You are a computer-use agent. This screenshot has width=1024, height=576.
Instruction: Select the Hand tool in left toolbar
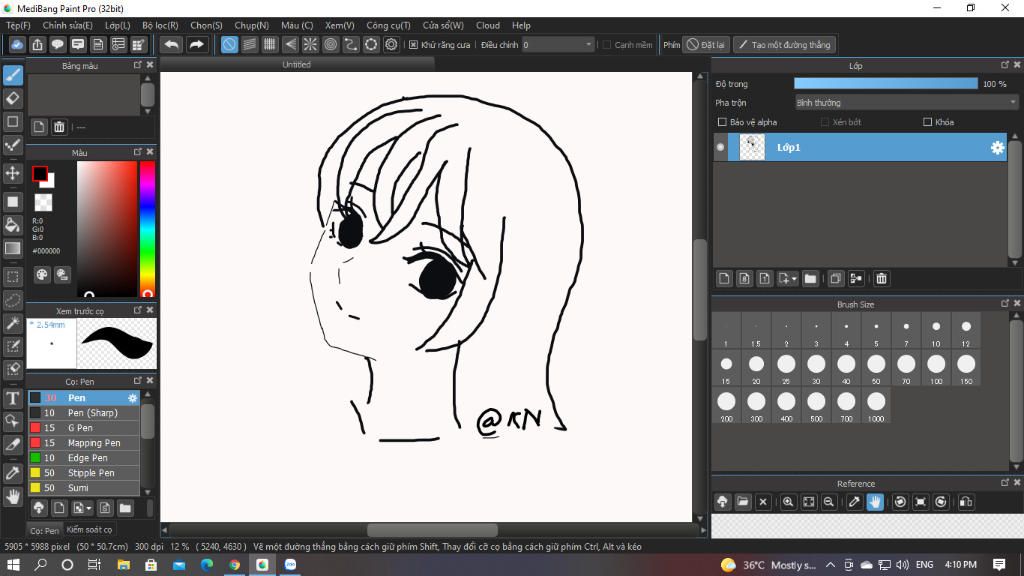(x=13, y=496)
